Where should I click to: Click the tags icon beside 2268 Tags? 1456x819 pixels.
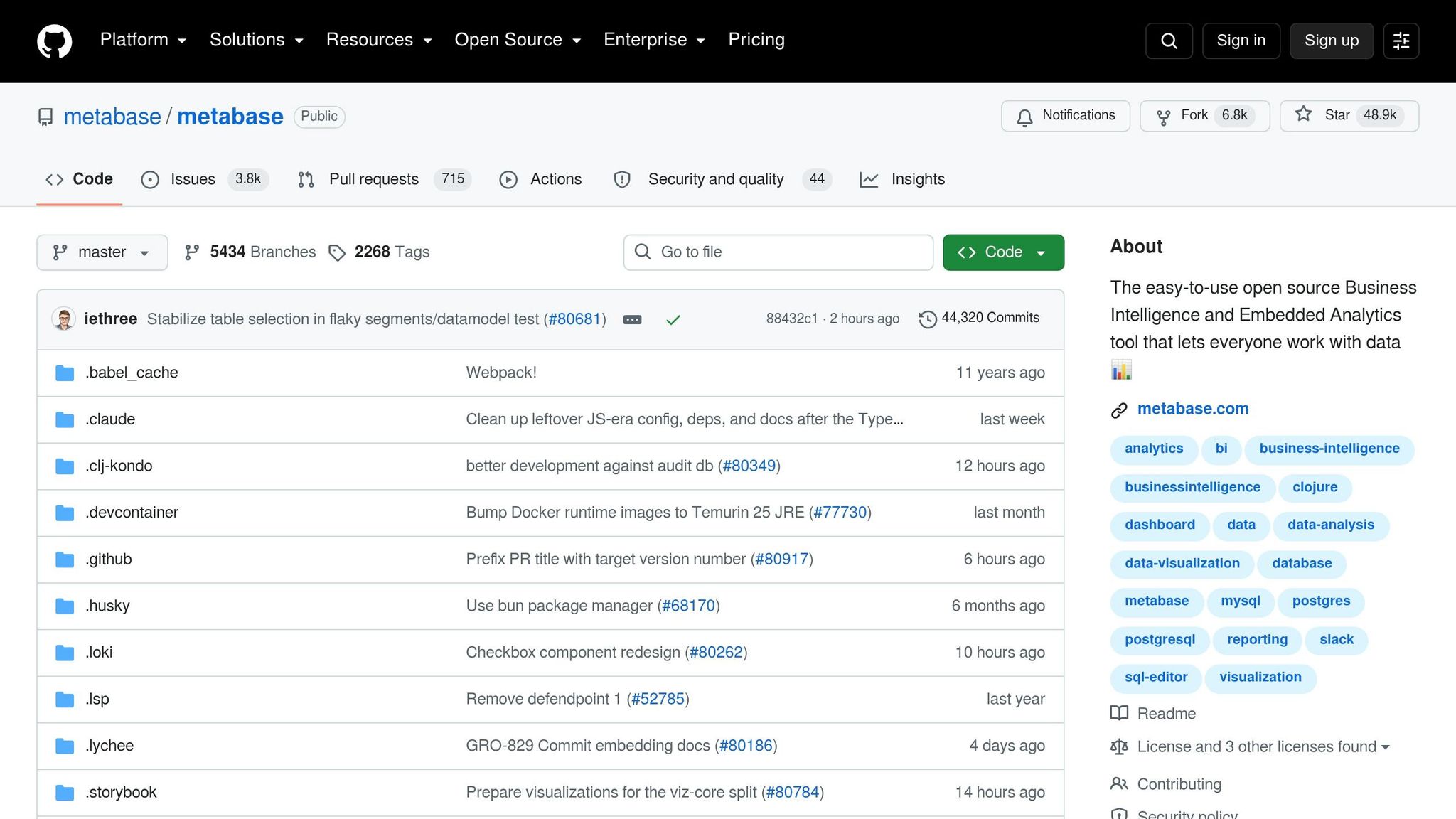click(x=337, y=252)
